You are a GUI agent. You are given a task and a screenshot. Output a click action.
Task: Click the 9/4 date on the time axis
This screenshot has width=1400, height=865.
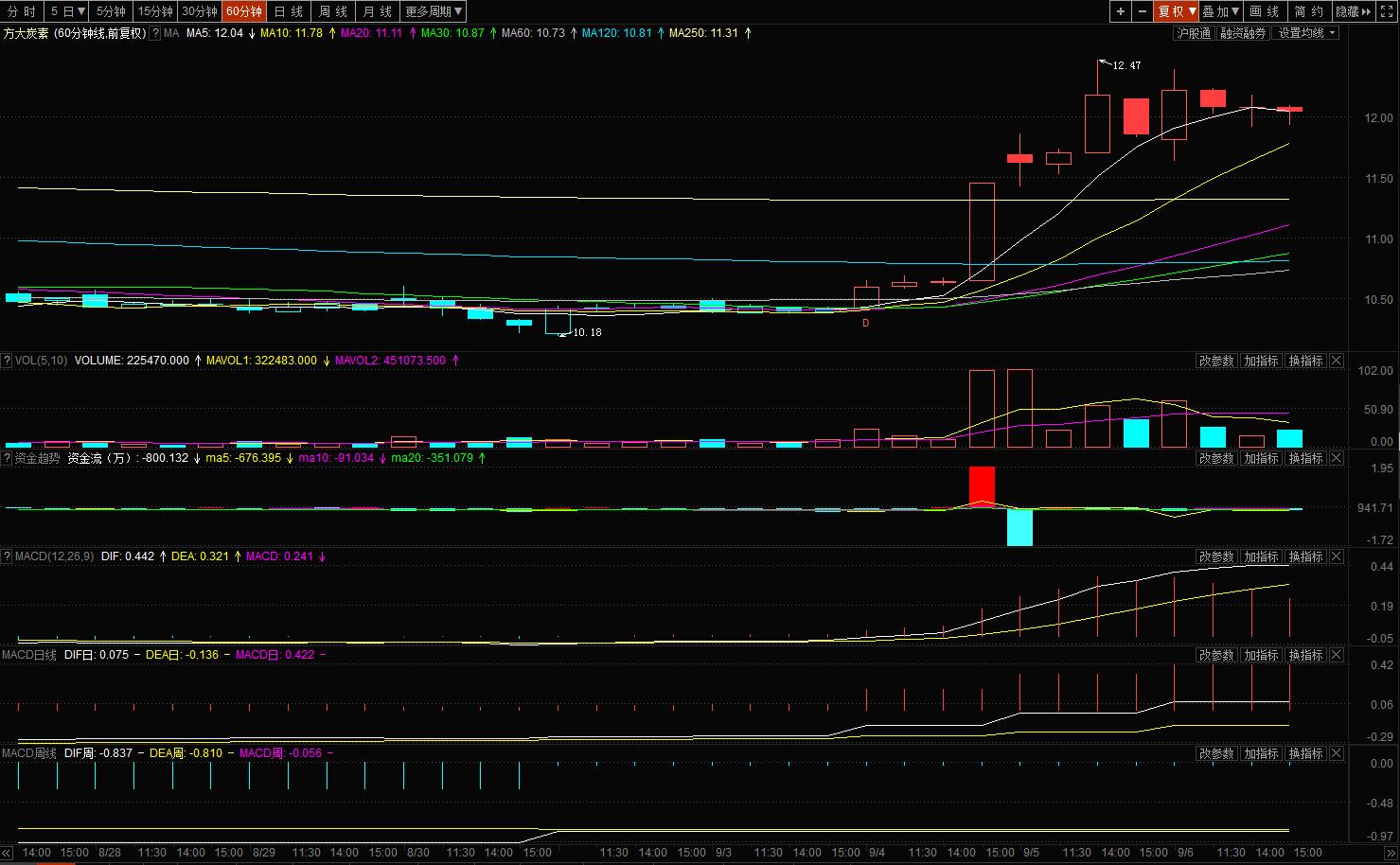click(877, 853)
